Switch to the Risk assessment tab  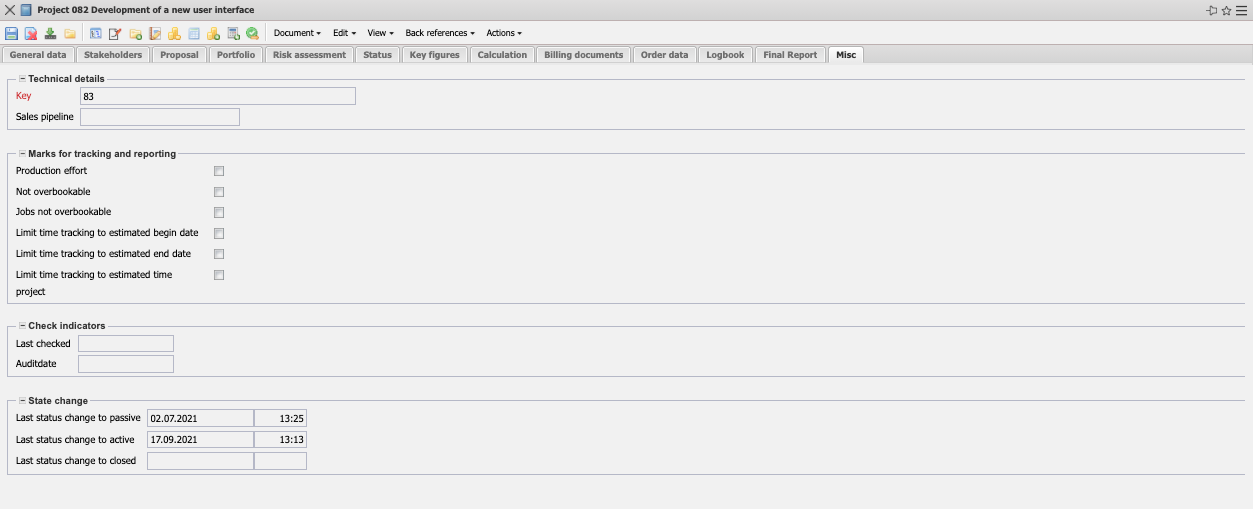click(309, 55)
